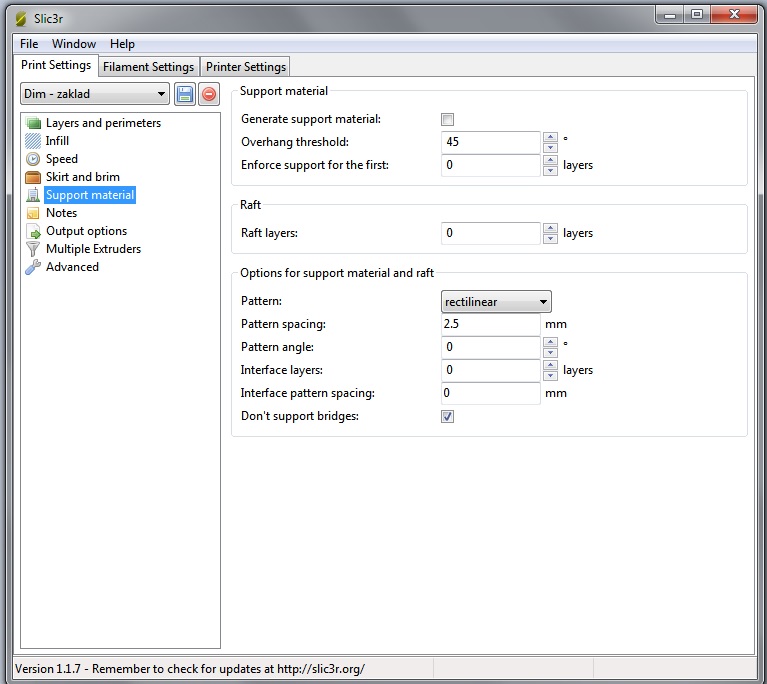This screenshot has height=684, width=767.
Task: Click the Layers and perimeters icon
Action: click(33, 123)
